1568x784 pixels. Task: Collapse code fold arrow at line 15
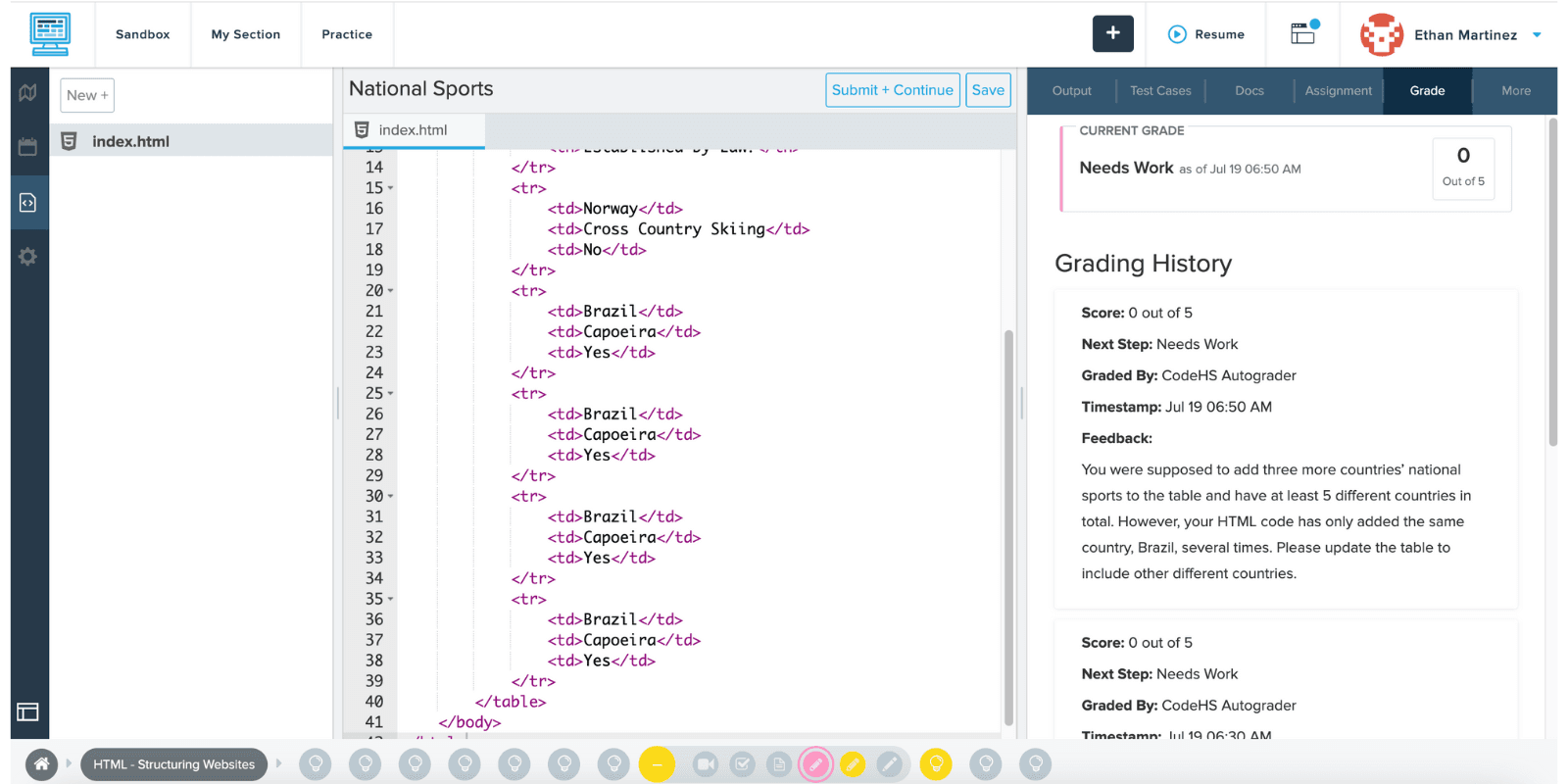391,188
